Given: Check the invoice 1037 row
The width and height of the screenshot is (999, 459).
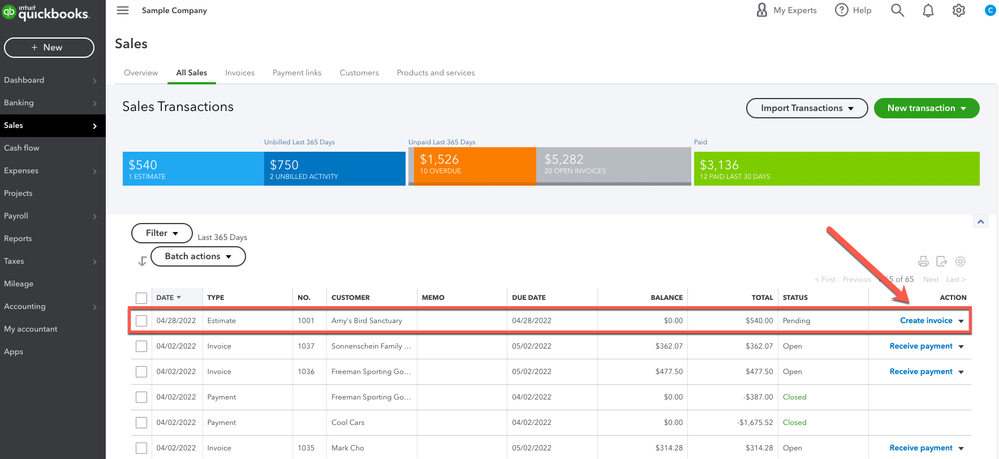Looking at the screenshot, I should point(141,346).
